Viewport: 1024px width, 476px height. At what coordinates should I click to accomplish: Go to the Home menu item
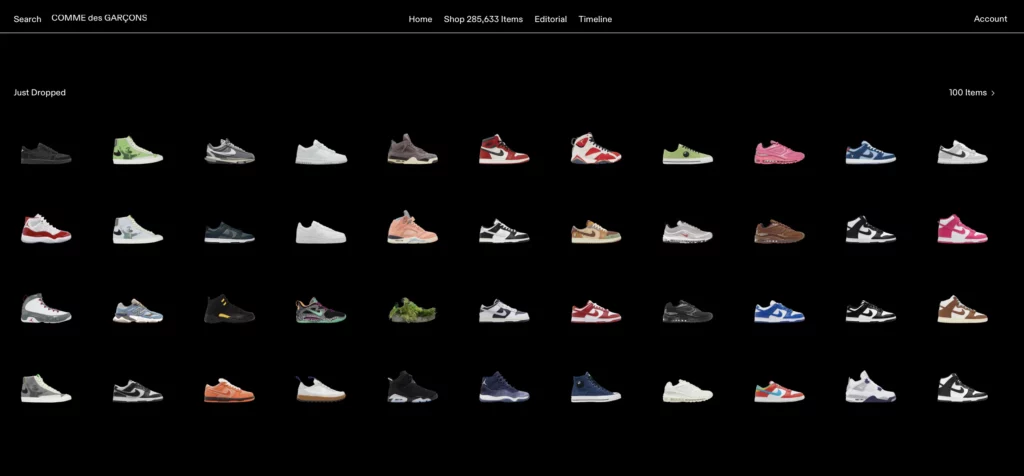pyautogui.click(x=420, y=19)
